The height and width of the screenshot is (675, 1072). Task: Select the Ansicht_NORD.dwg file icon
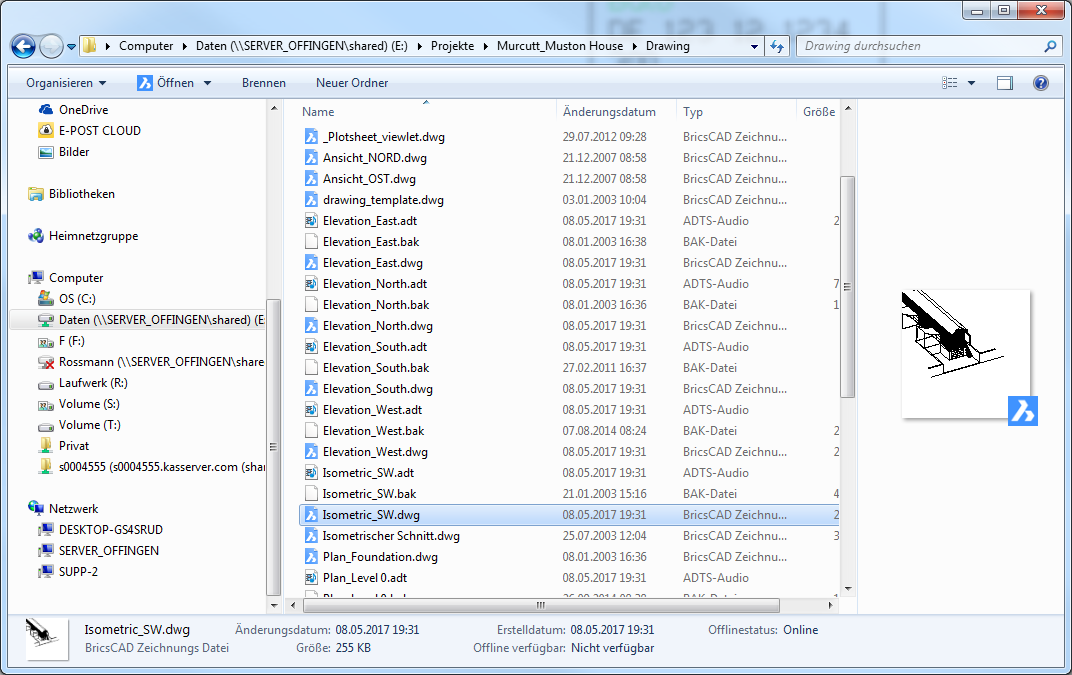click(x=311, y=158)
